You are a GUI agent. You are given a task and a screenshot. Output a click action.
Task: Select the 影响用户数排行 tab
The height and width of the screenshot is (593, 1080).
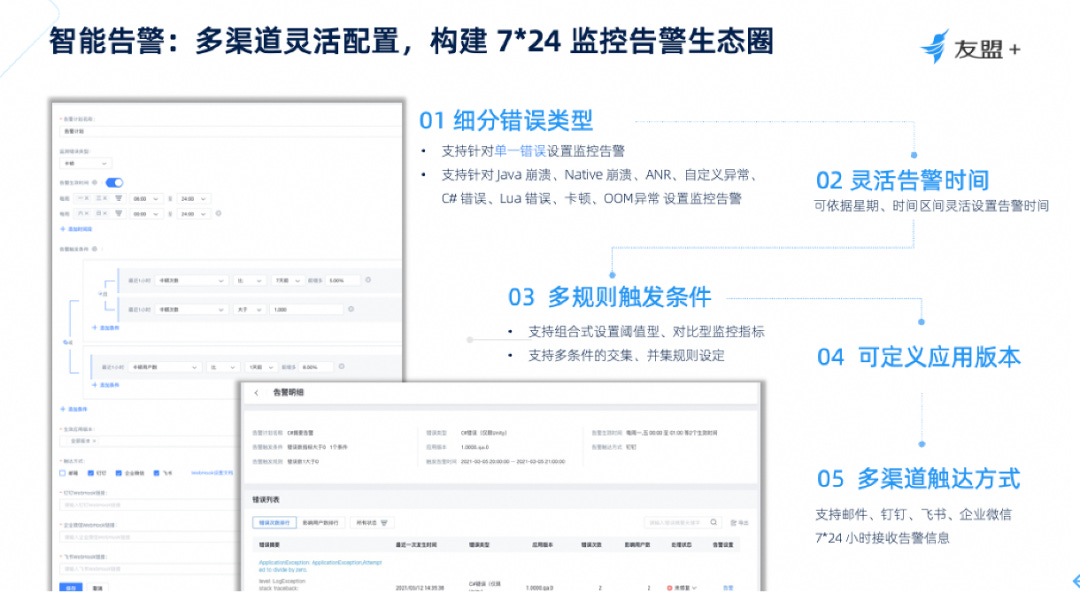321,523
